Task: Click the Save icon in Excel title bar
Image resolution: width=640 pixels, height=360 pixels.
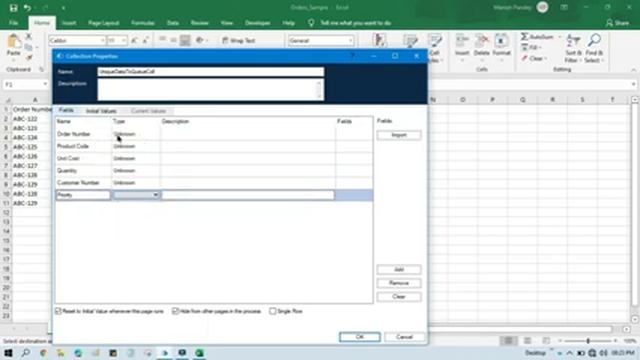Action: tap(13, 8)
